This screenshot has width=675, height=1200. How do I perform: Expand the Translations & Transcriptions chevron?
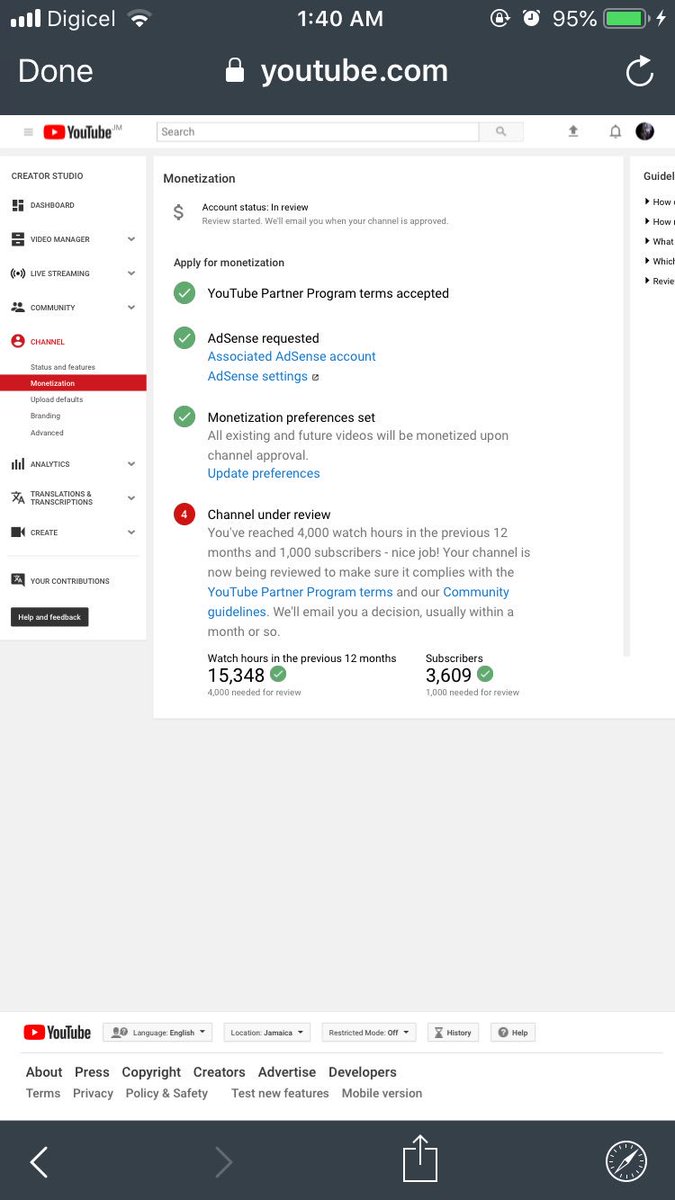click(131, 498)
